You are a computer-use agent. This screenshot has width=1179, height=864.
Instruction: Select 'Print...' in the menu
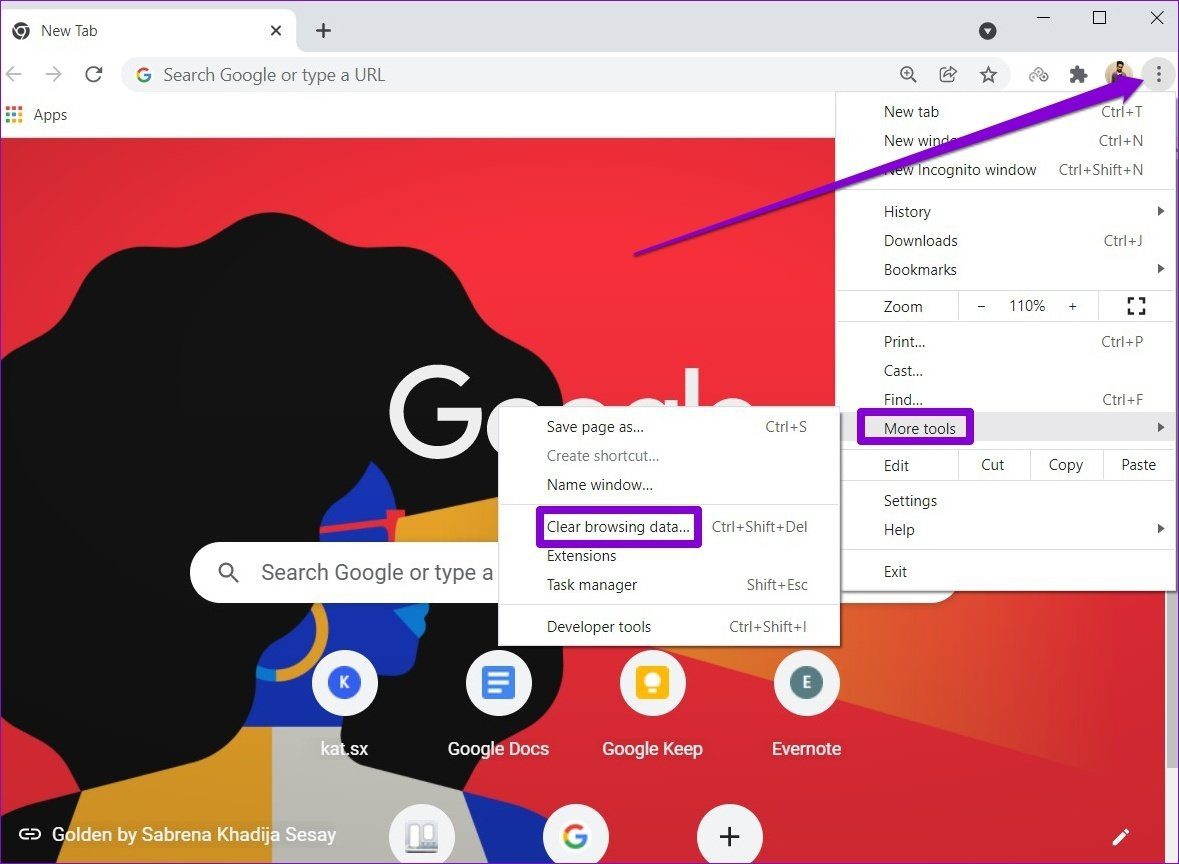(x=1006, y=341)
